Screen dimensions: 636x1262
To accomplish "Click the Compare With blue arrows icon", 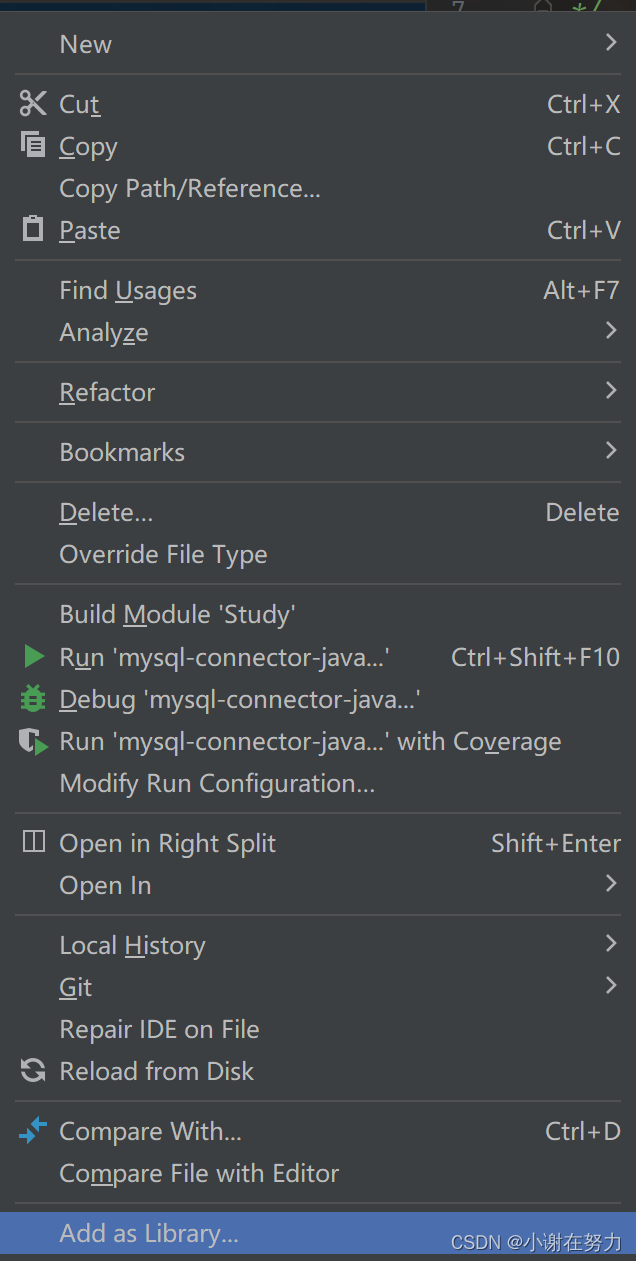I will 33,1131.
